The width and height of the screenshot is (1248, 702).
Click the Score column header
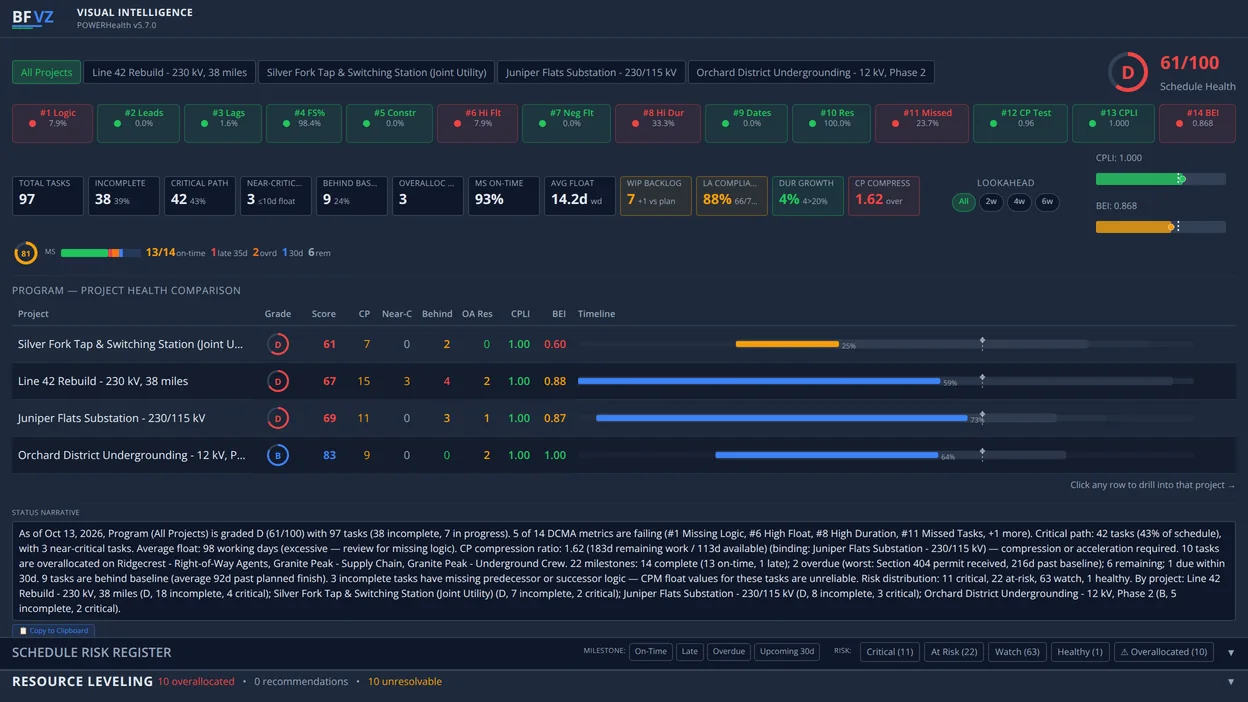point(323,314)
